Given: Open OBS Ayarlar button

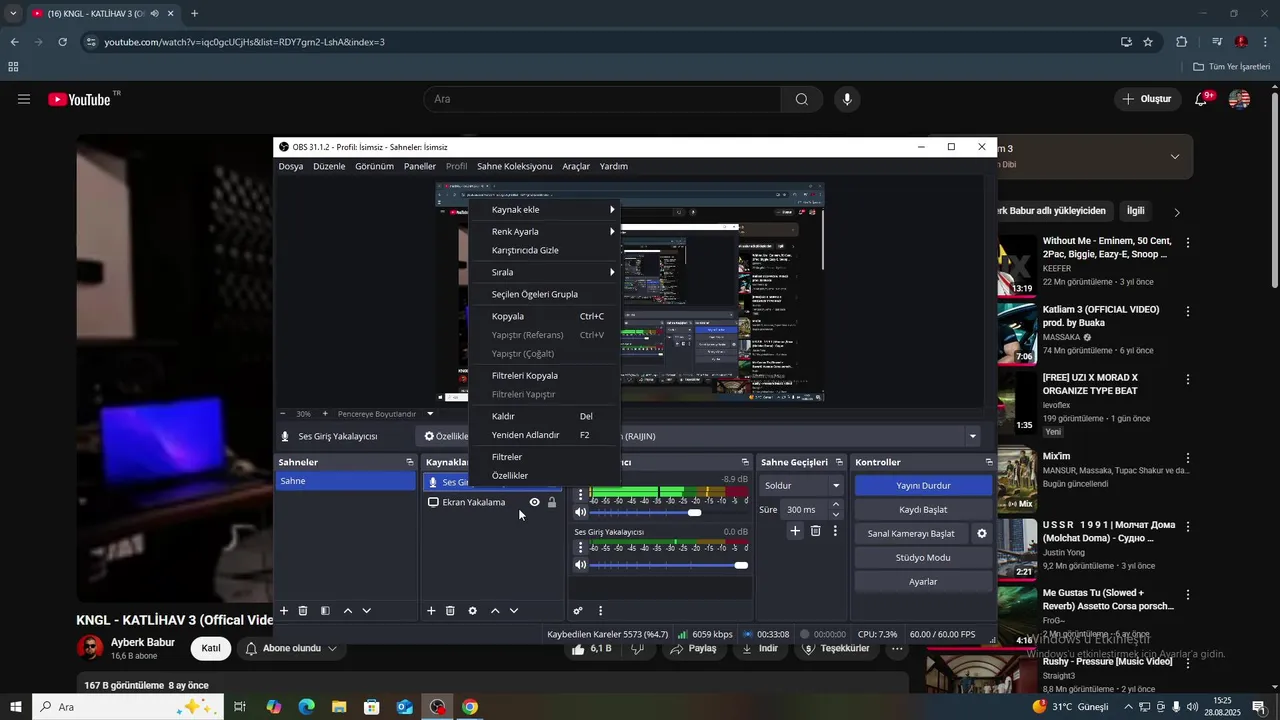Looking at the screenshot, I should pos(923,581).
